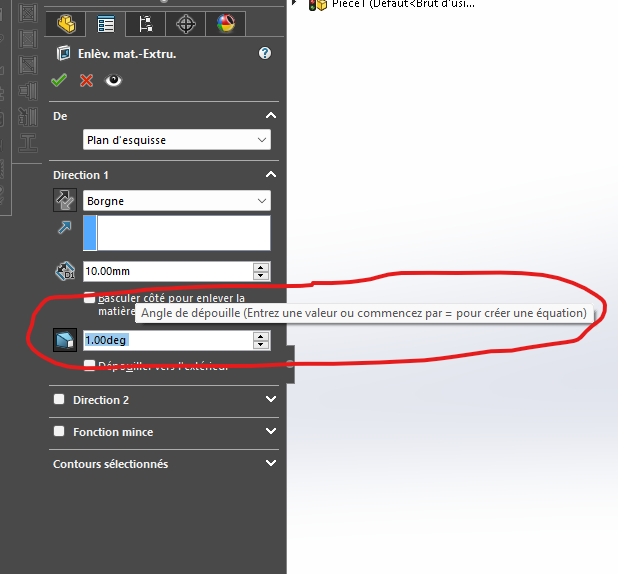Click the 10.00mm depth input field
This screenshot has height=574, width=618.
[166, 271]
